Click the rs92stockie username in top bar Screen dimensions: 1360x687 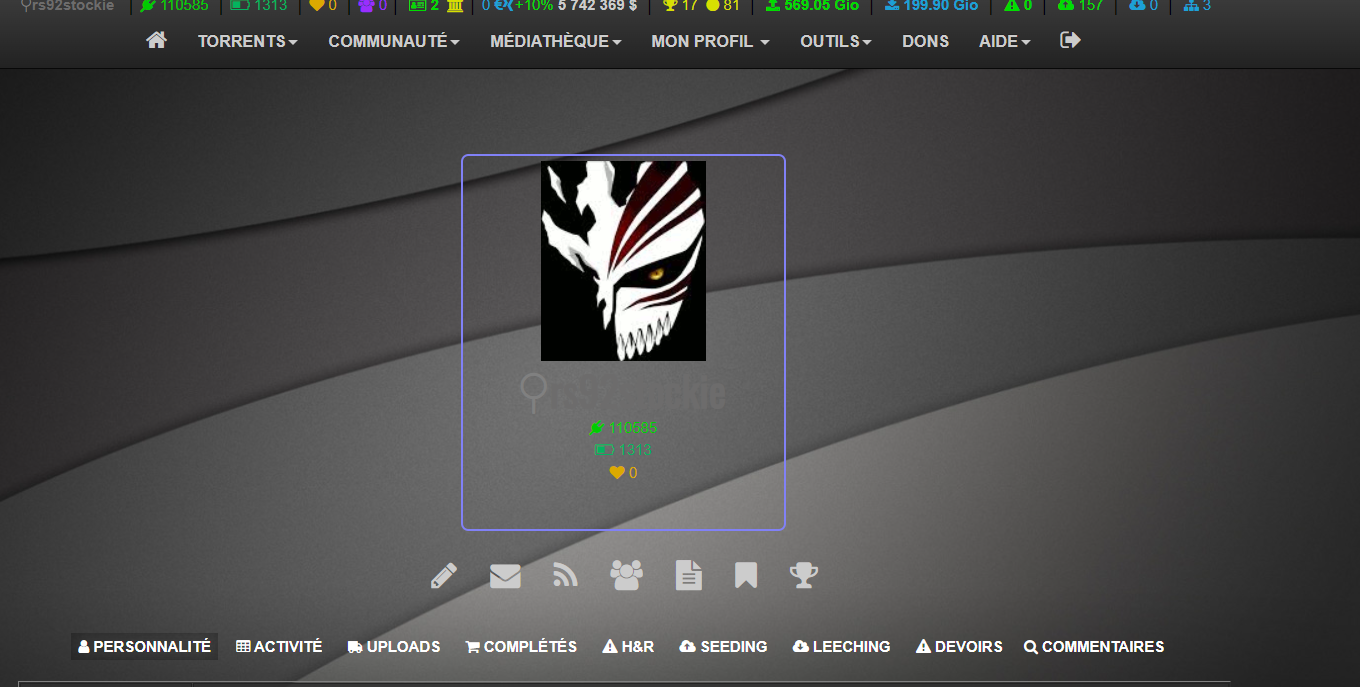coord(67,6)
